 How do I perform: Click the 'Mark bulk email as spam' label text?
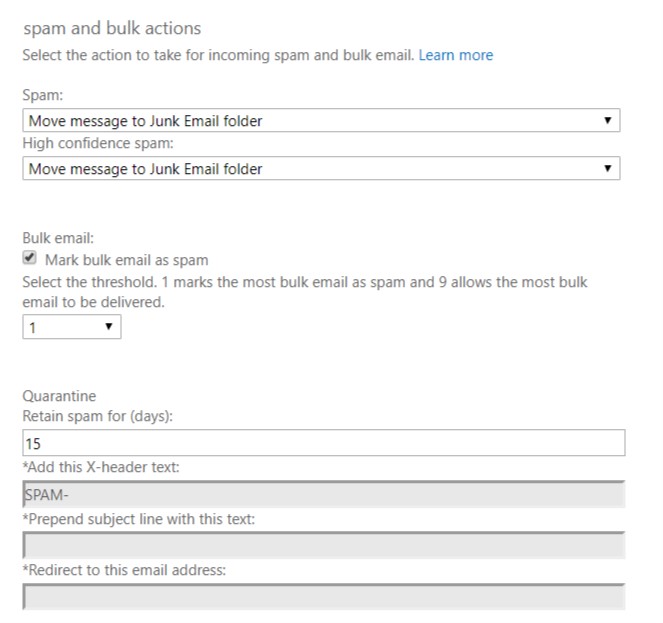click(x=126, y=260)
